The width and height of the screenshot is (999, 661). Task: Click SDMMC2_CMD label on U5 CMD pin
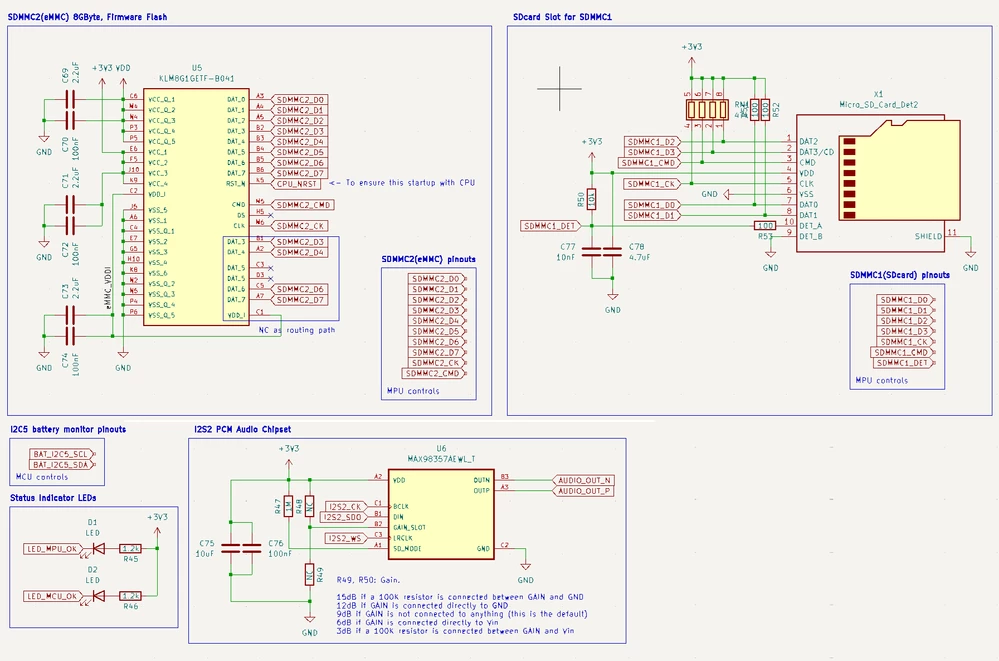tap(303, 205)
